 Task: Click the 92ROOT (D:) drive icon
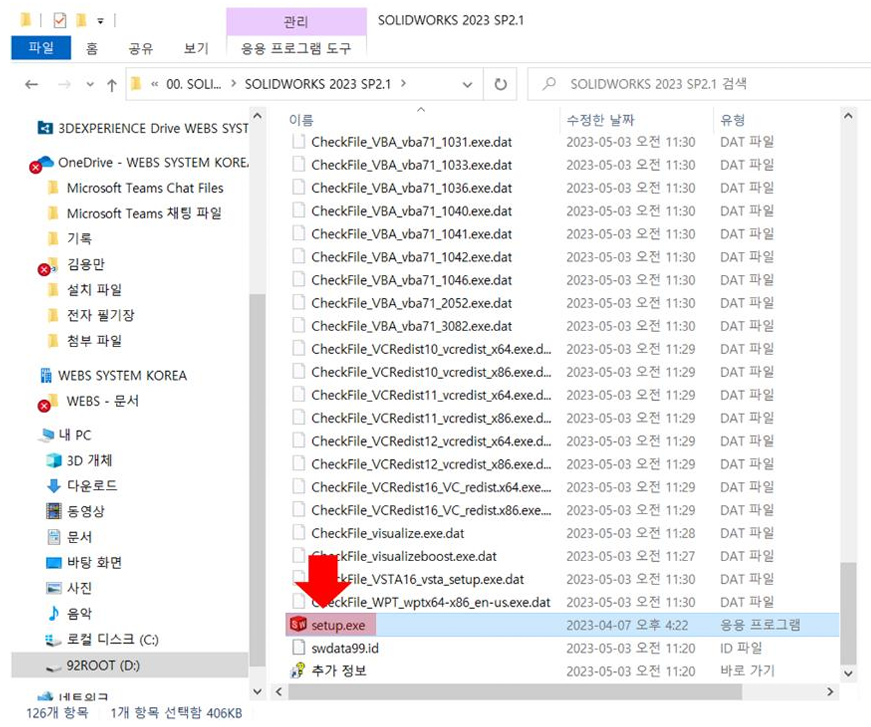53,666
